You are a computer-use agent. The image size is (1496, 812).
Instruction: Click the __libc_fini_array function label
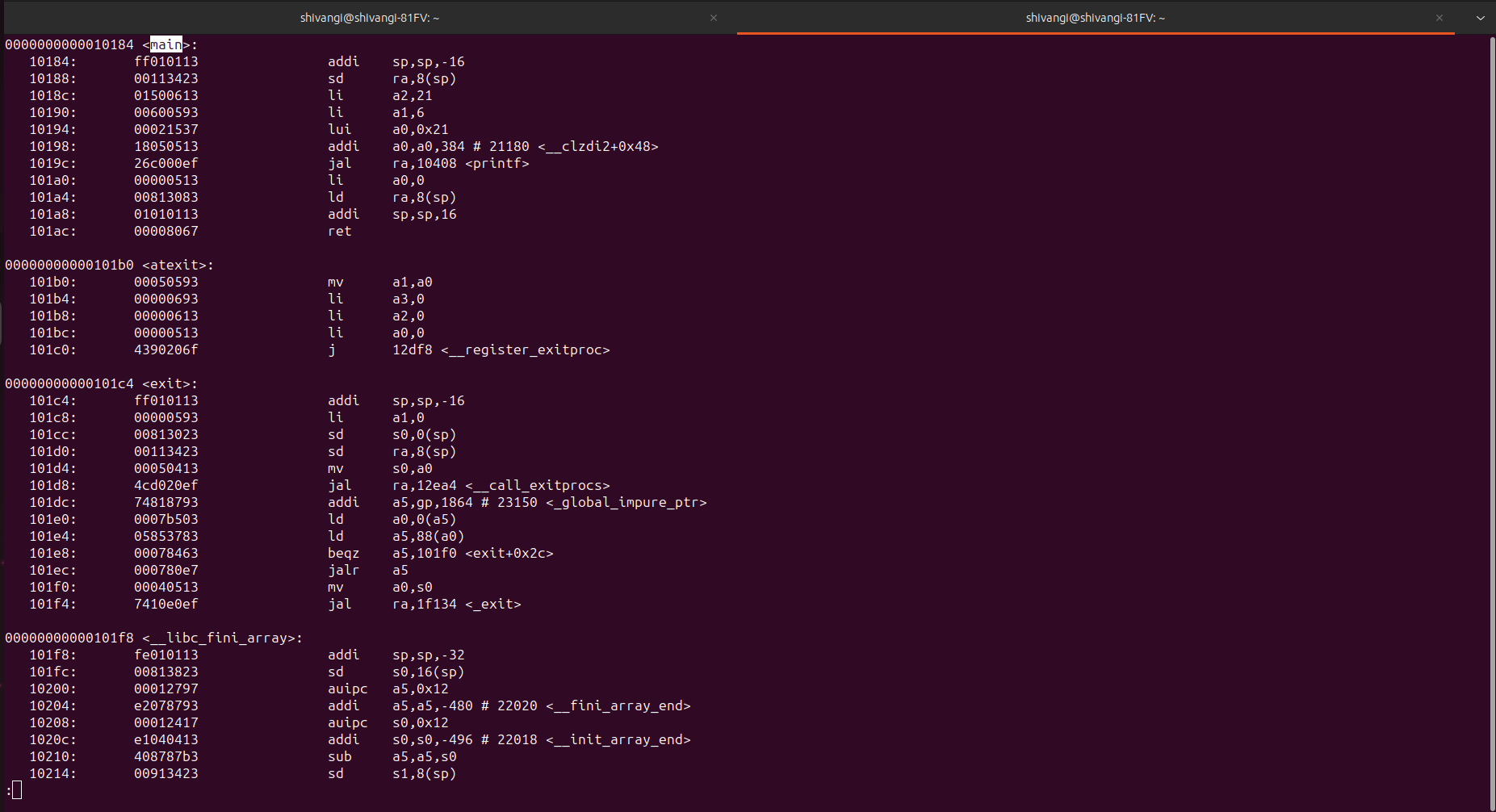click(220, 637)
